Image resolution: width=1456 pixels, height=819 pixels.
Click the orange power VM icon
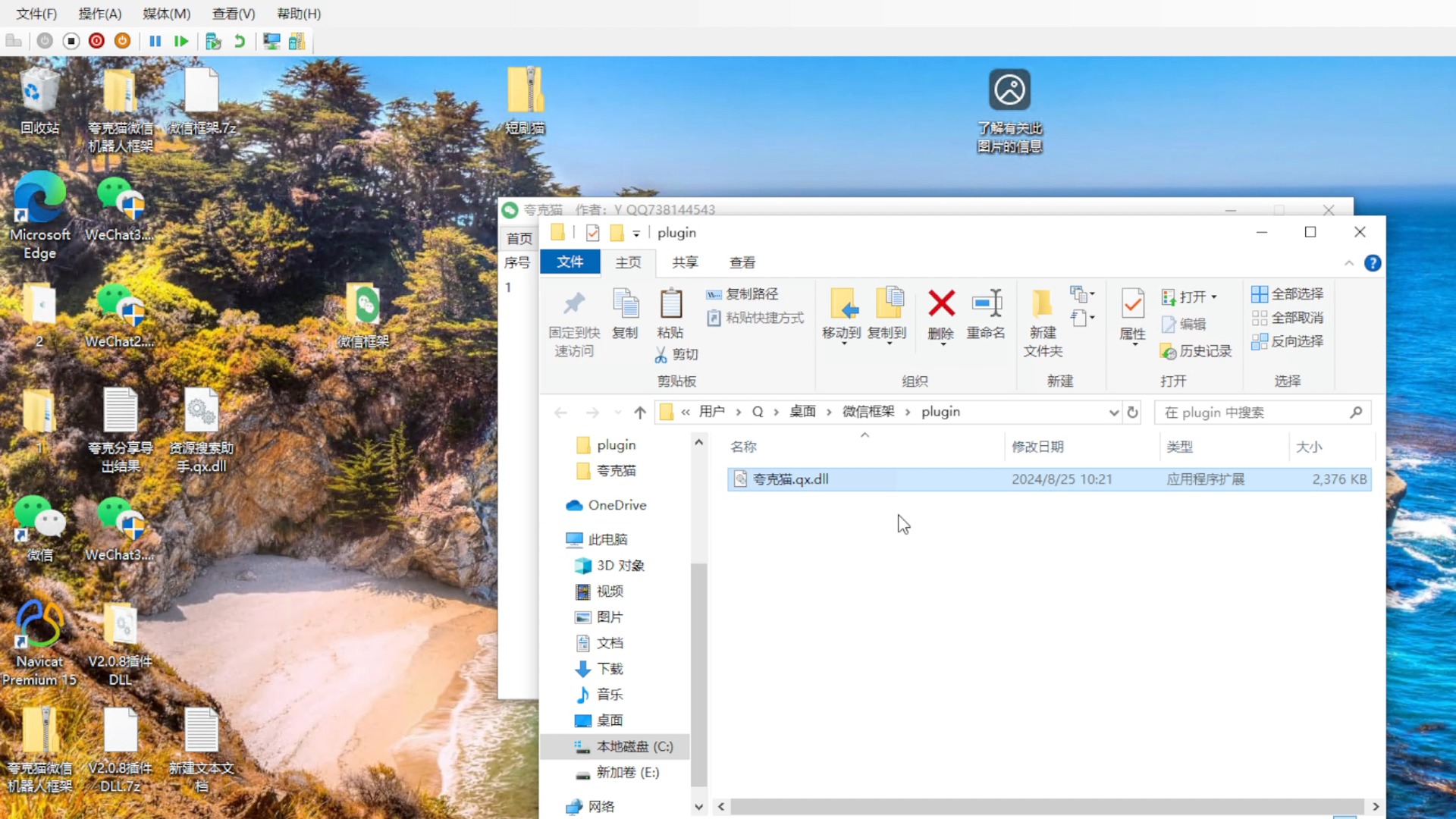[x=122, y=41]
